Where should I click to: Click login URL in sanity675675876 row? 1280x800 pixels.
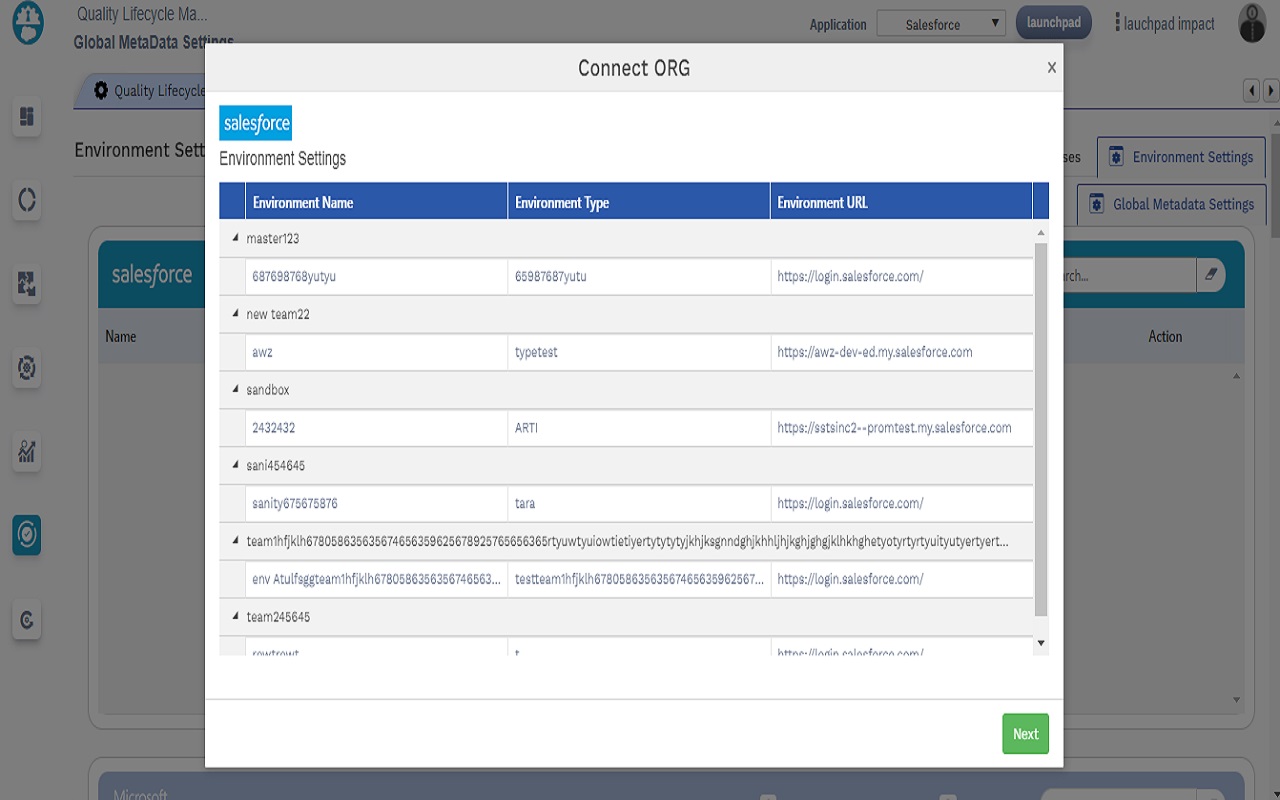902,504
